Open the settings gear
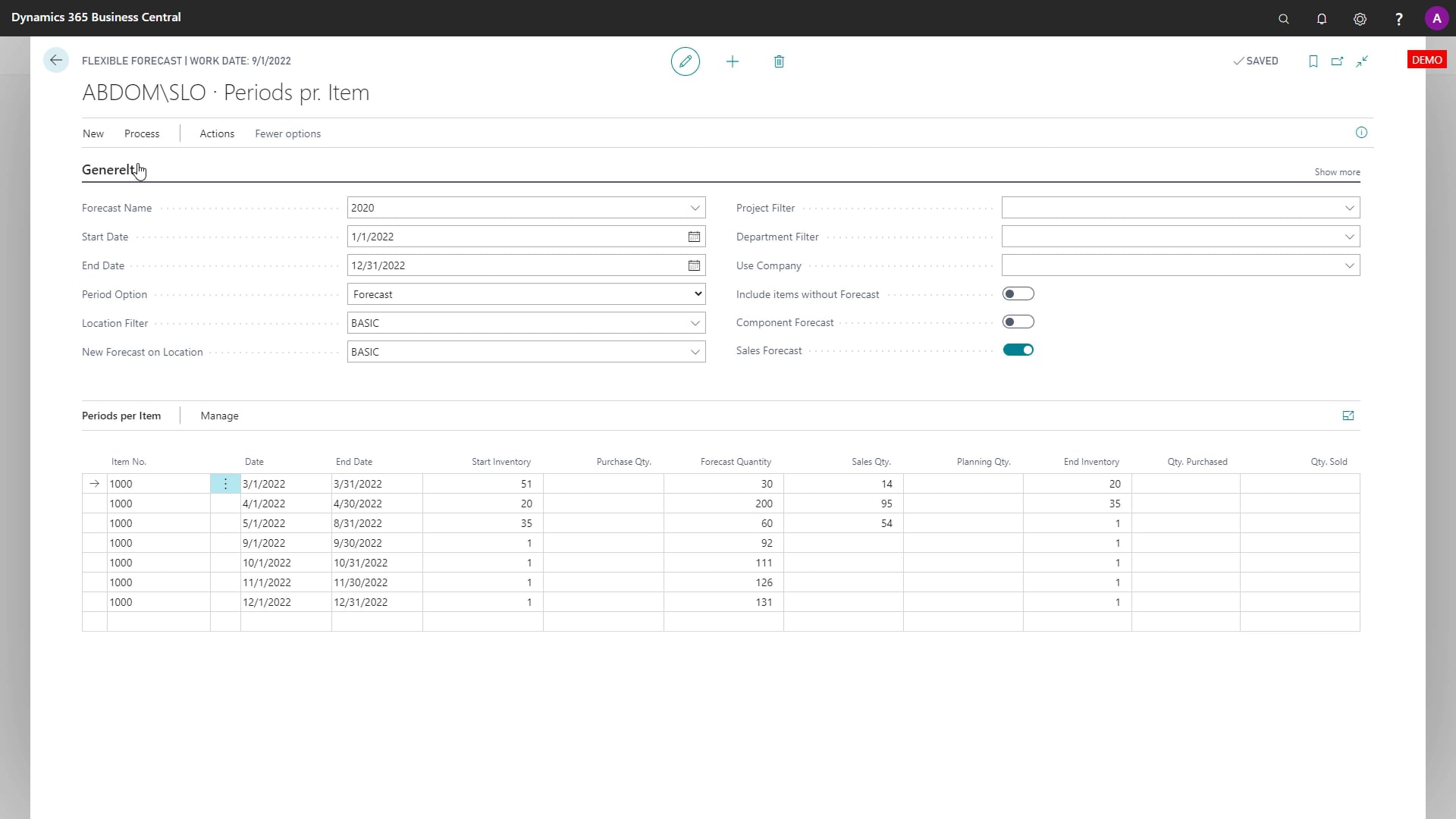 point(1360,19)
